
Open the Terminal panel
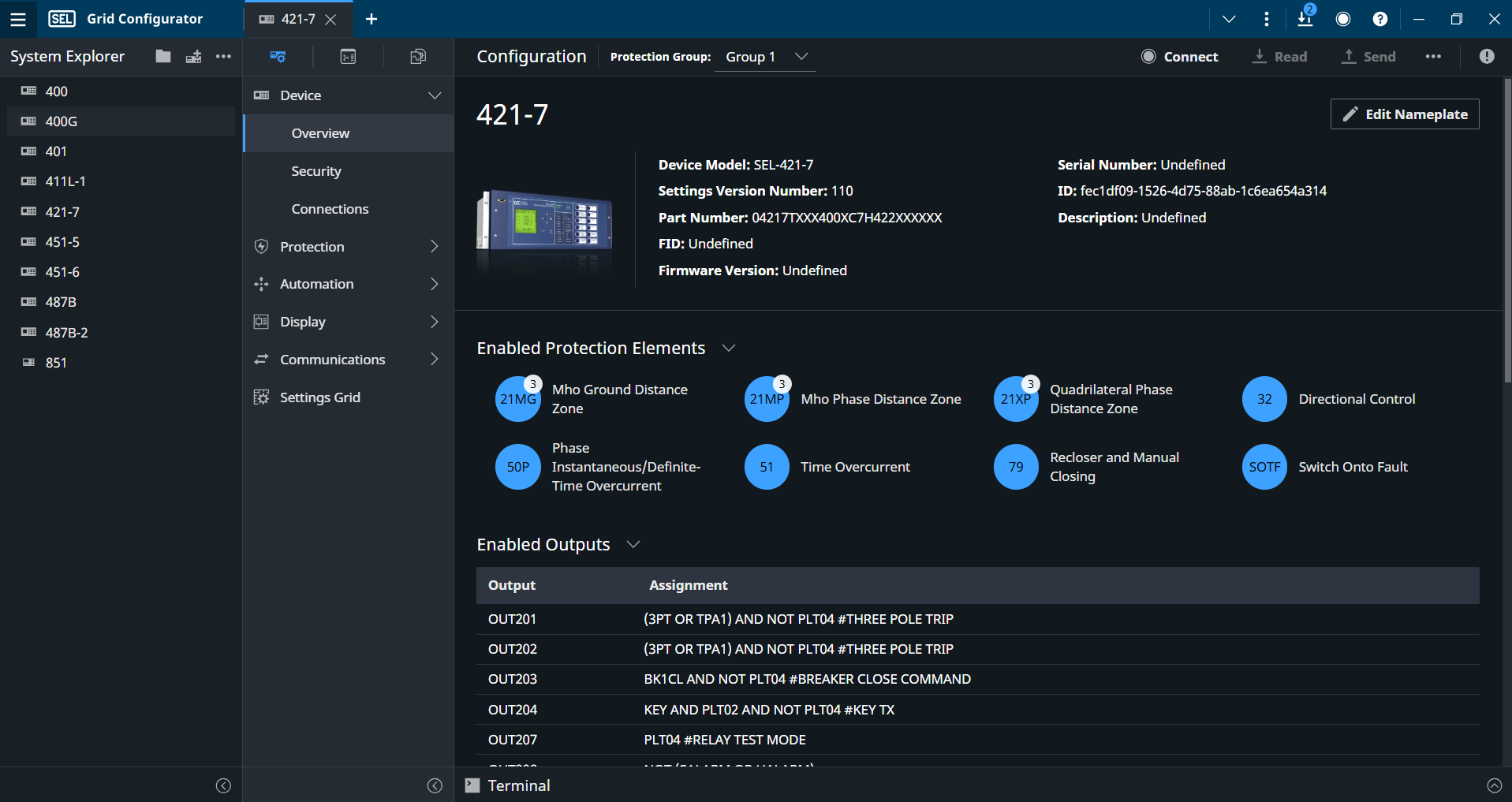click(x=508, y=785)
